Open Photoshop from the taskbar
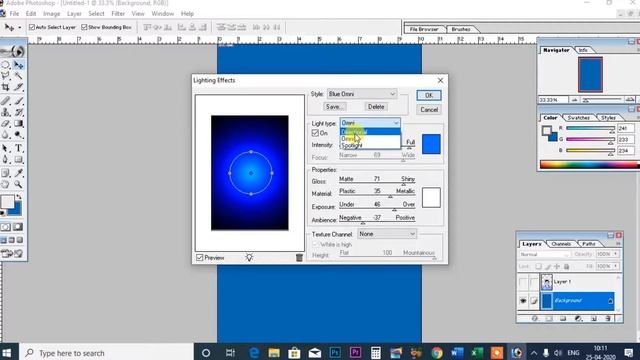Image resolution: width=640 pixels, height=360 pixels. [x=335, y=352]
